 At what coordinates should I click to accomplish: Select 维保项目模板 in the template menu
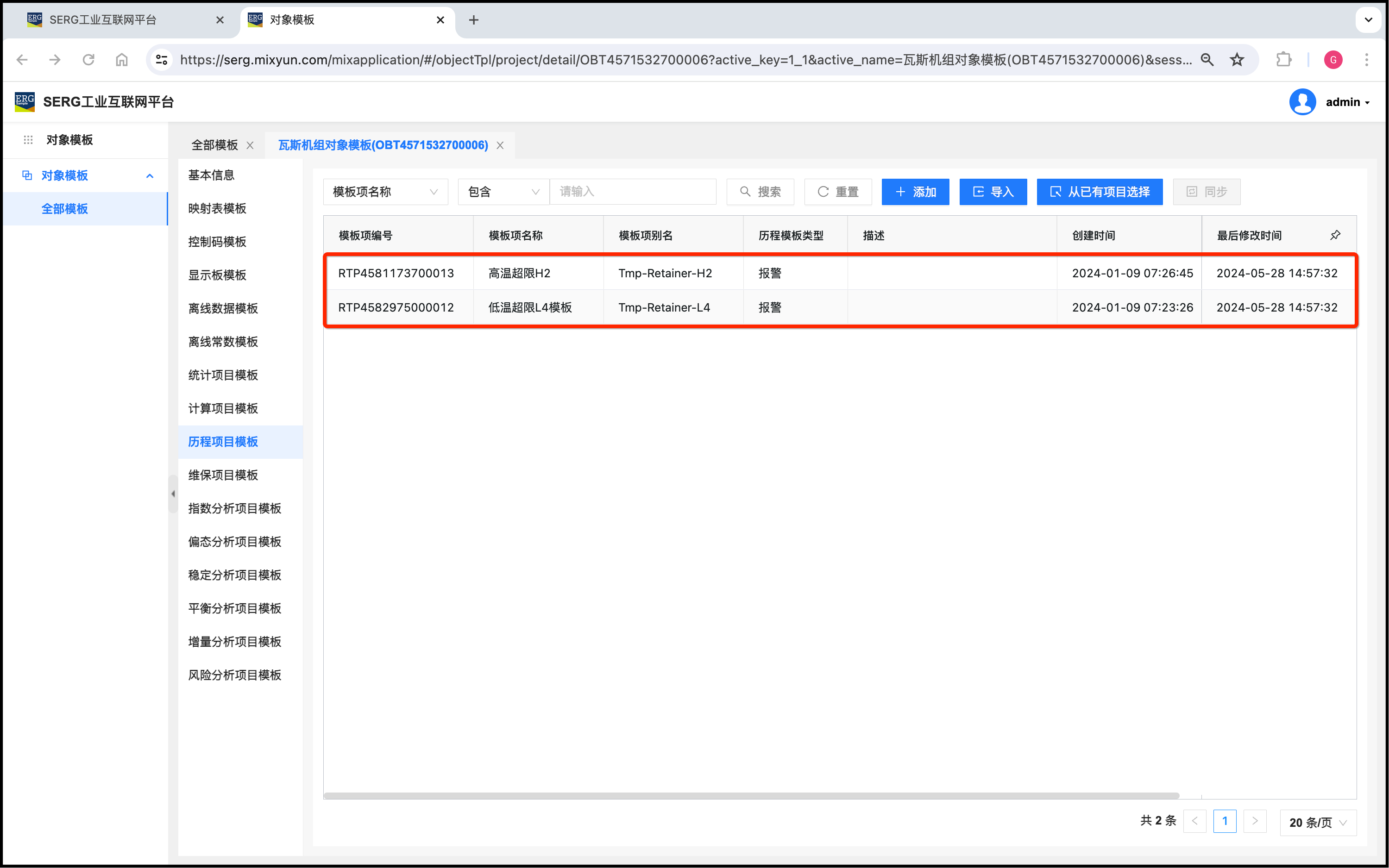223,475
